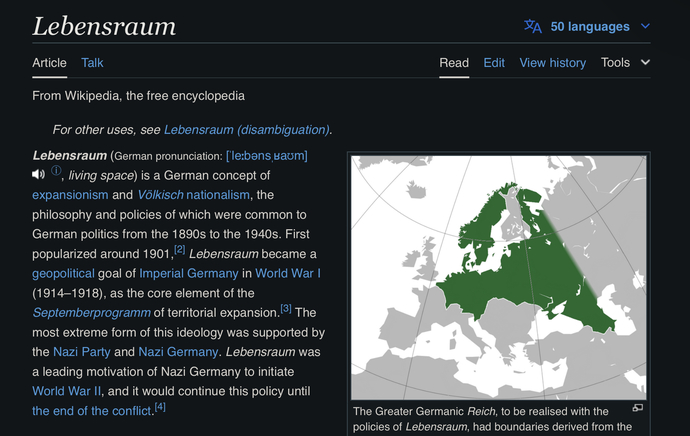The width and height of the screenshot is (690, 436).
Task: Expand the 50 languages dropdown arrow
Action: [x=645, y=26]
